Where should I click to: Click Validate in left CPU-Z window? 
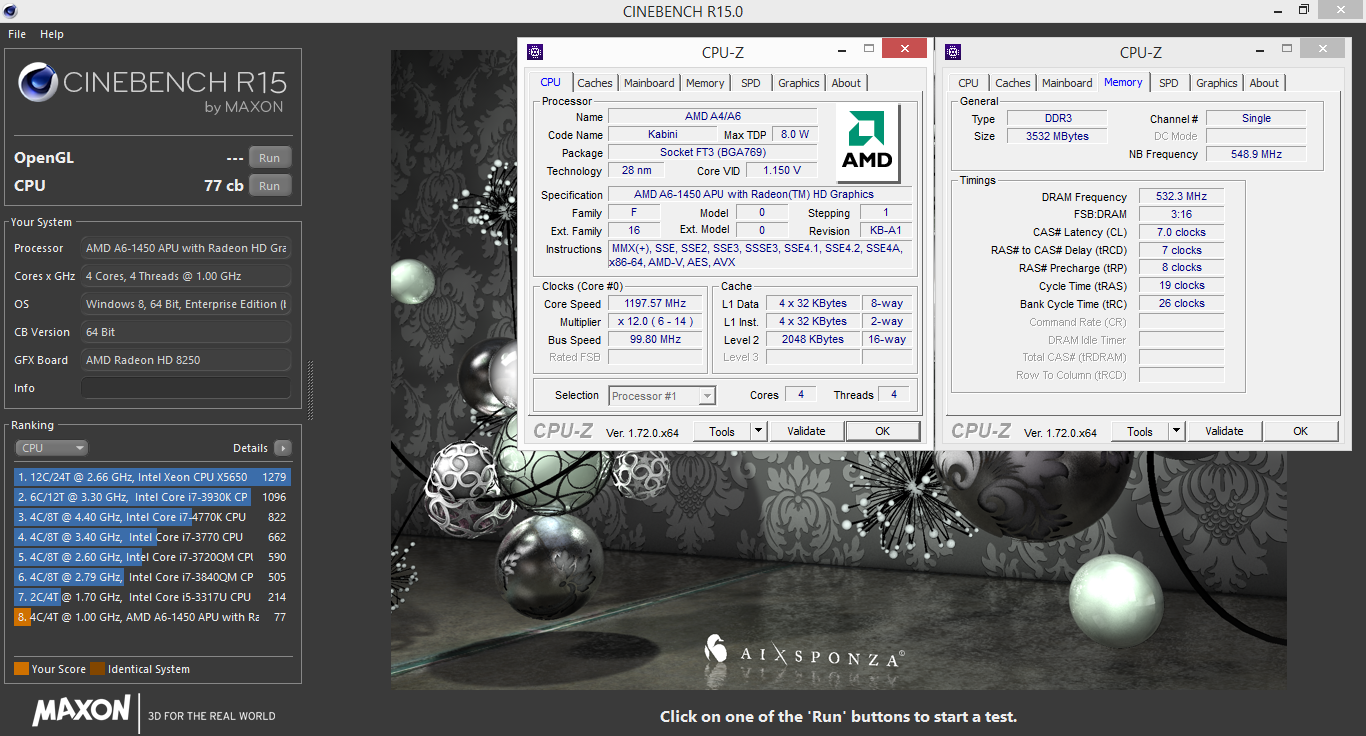pos(806,432)
